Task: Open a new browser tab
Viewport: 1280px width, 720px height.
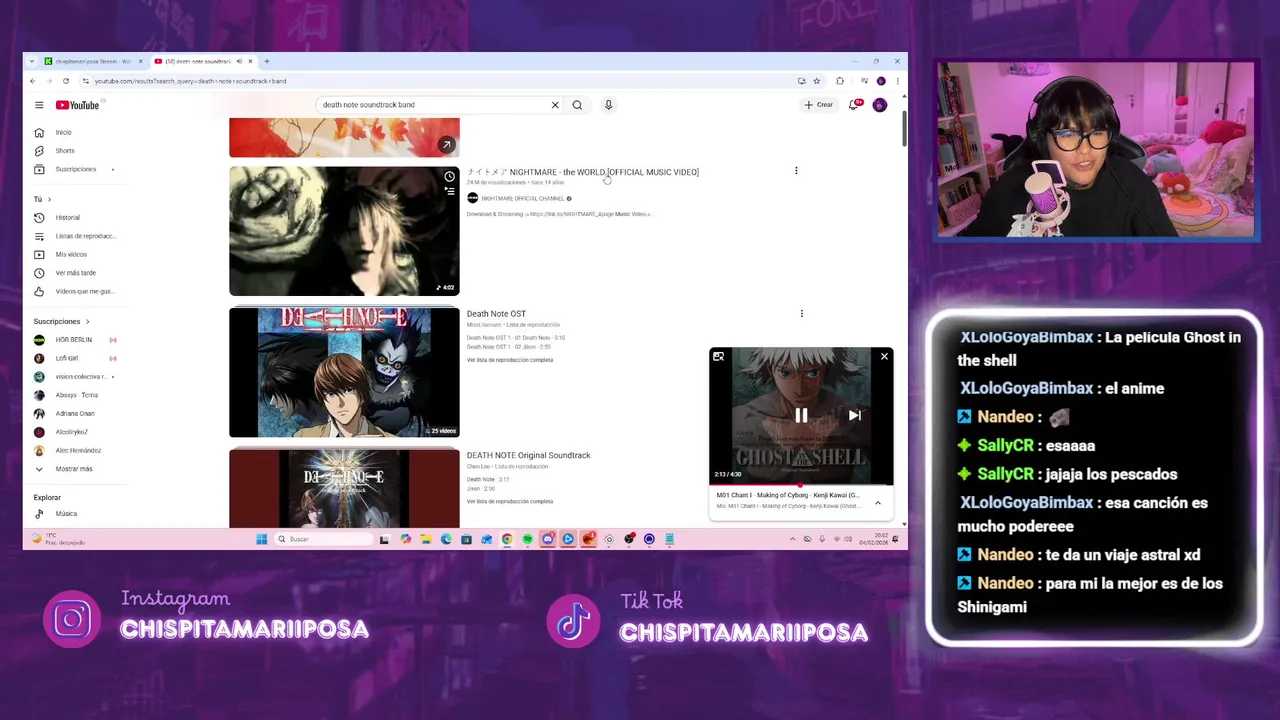Action: click(x=267, y=61)
